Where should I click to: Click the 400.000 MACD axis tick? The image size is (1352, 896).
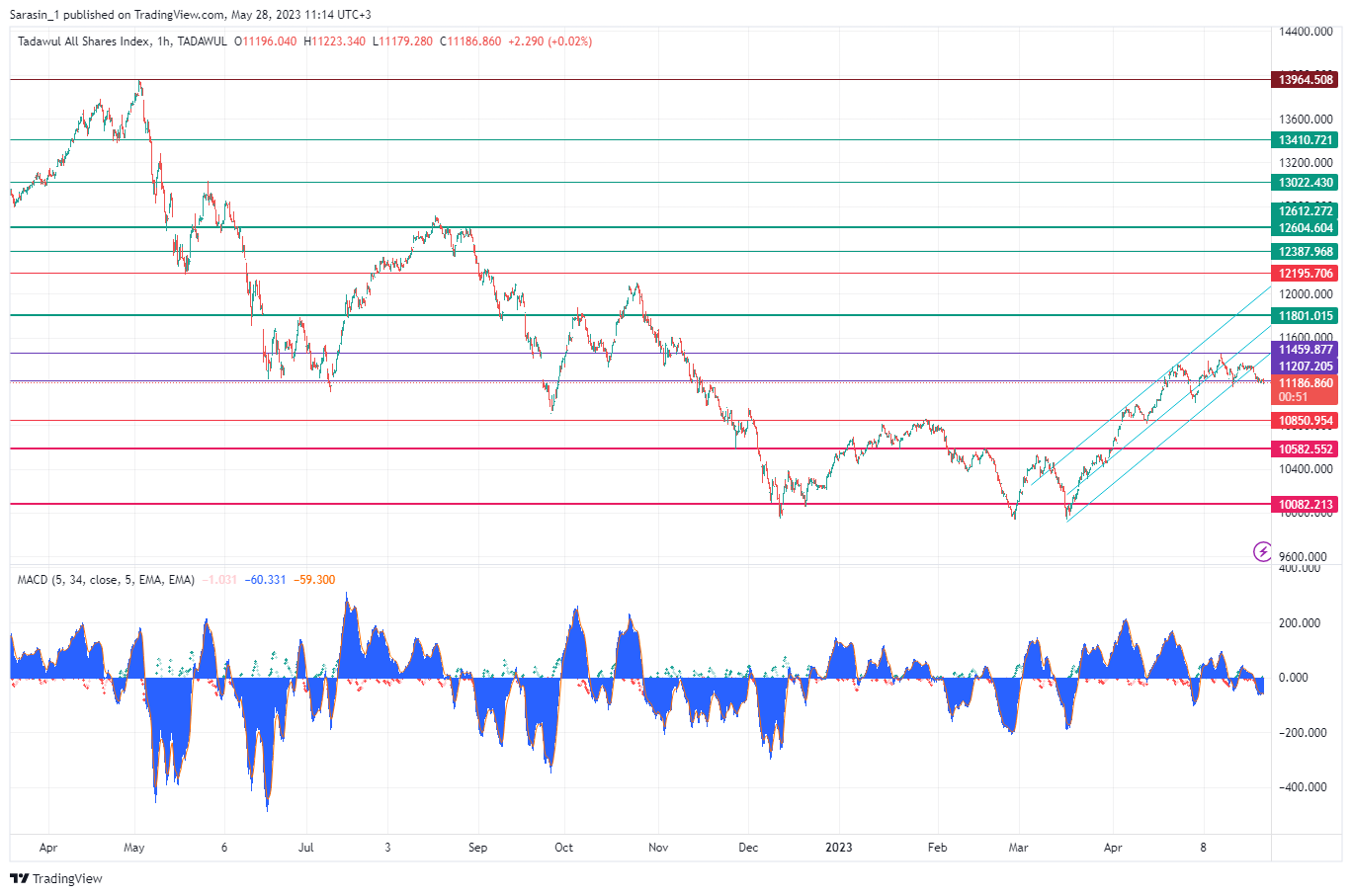click(1301, 569)
